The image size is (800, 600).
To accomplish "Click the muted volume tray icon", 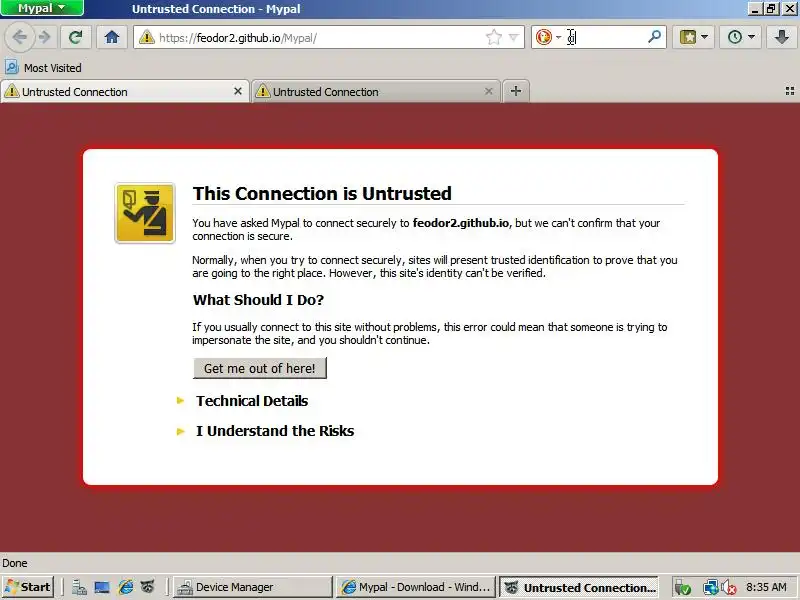I will coord(729,588).
